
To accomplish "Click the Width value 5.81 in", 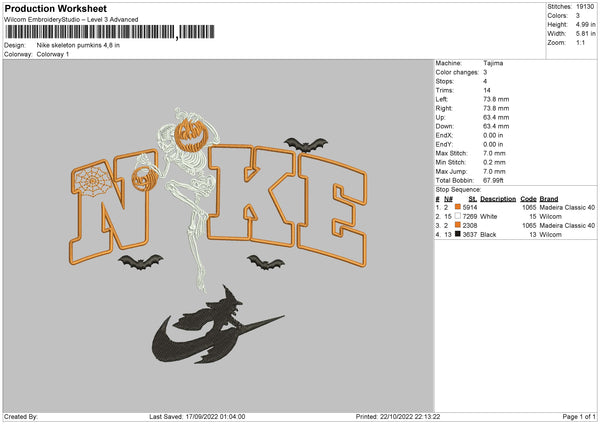I will click(x=585, y=34).
